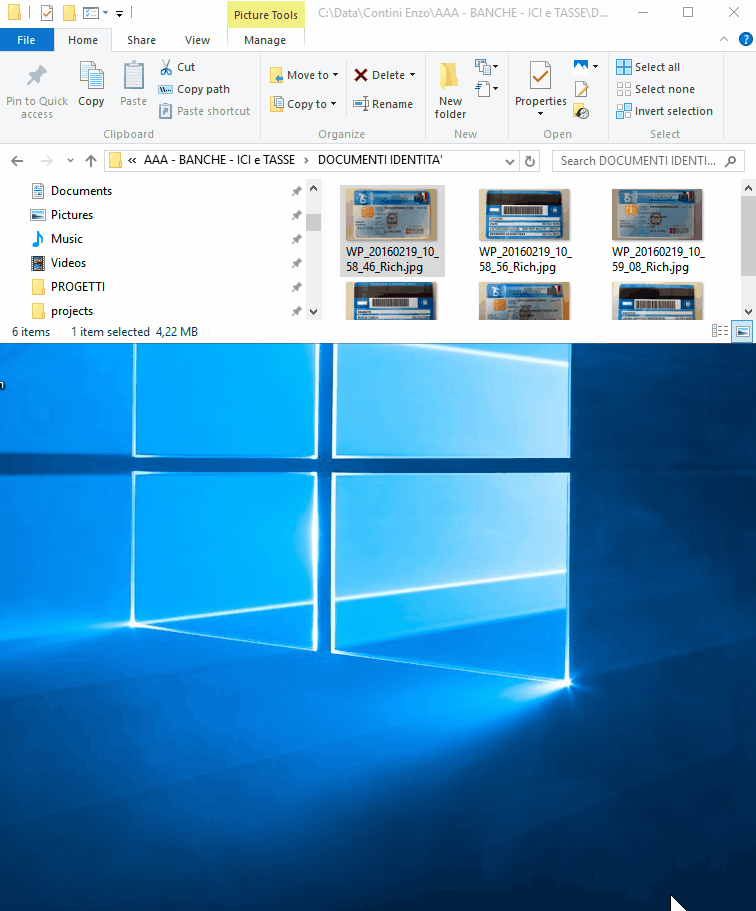Click the Cut scissors icon

166,67
